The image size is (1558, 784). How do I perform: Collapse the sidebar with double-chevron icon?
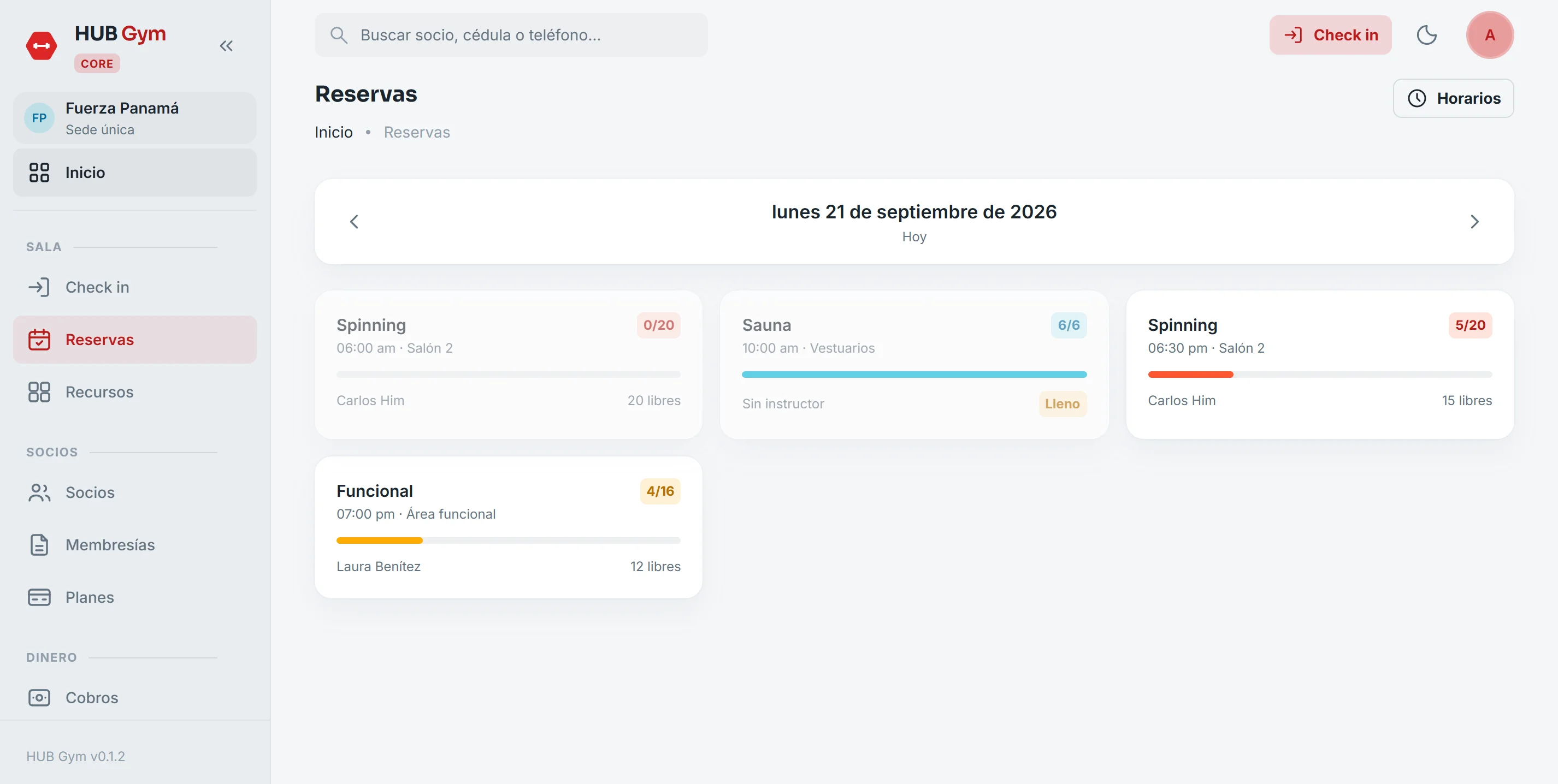(226, 46)
